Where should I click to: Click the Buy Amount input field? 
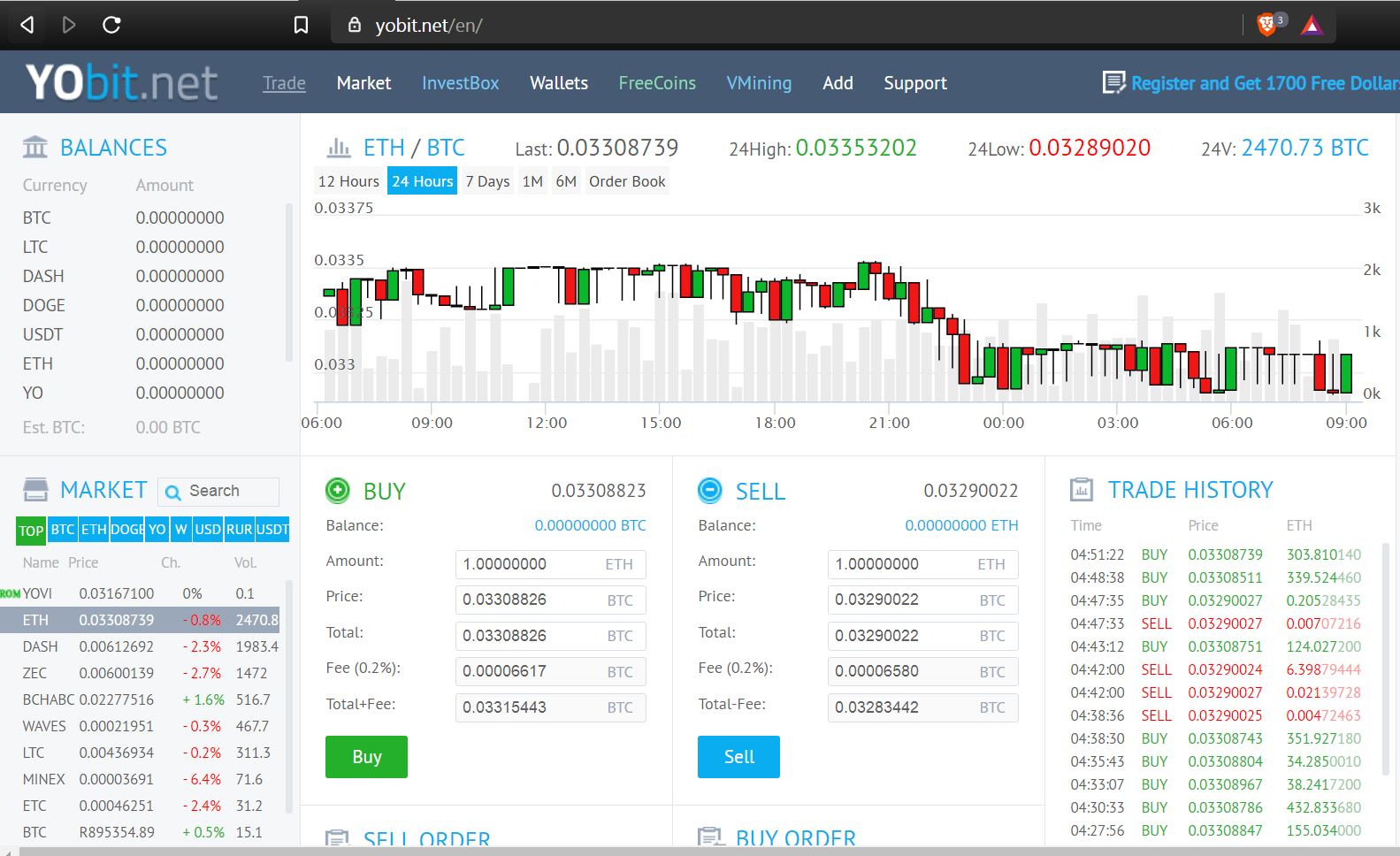point(551,564)
